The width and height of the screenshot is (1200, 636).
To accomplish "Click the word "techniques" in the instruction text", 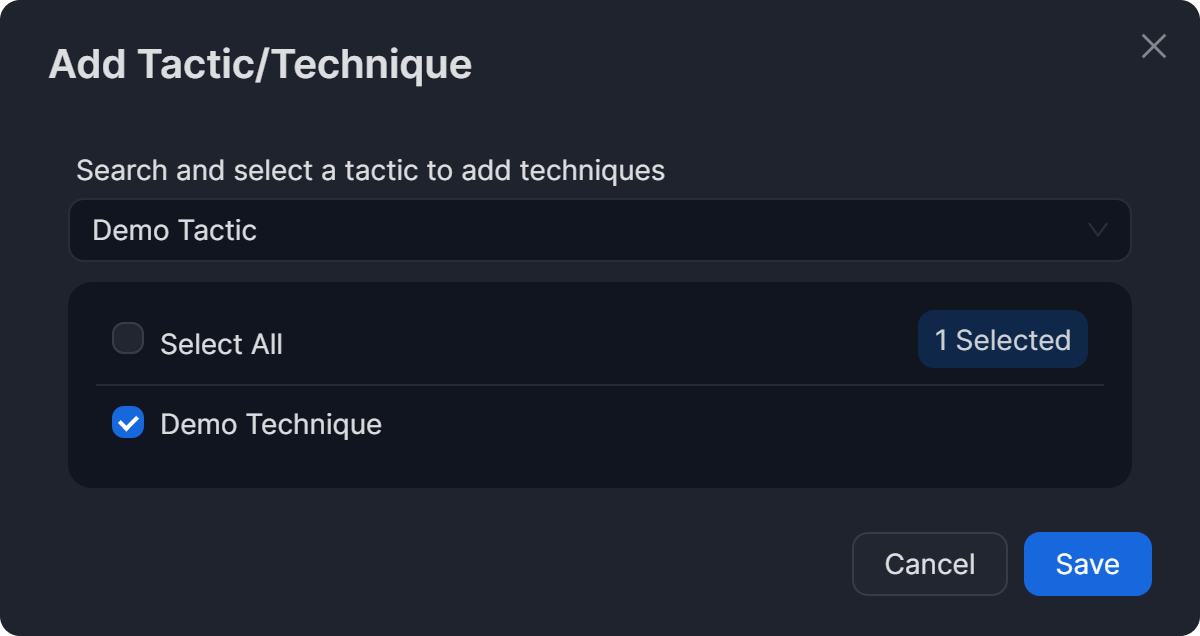I will click(597, 170).
